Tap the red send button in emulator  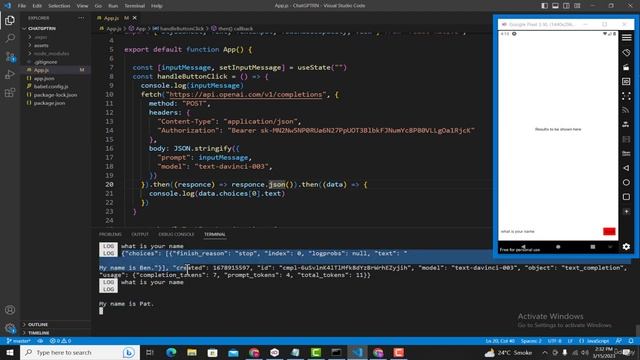(609, 231)
